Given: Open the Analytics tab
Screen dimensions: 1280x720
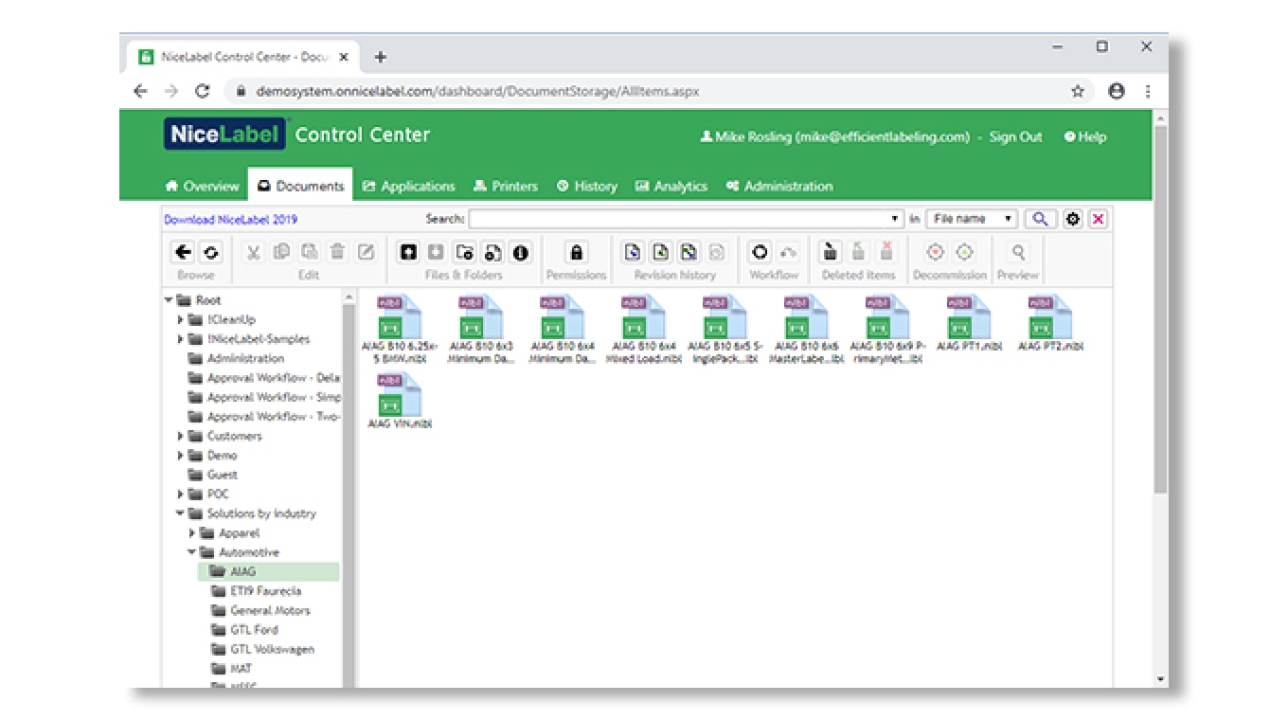Looking at the screenshot, I should point(671,186).
